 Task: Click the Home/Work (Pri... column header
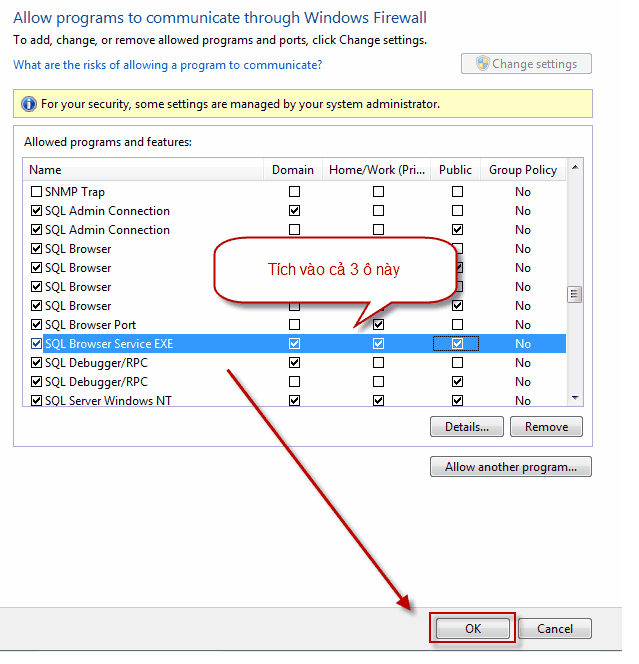(x=377, y=170)
